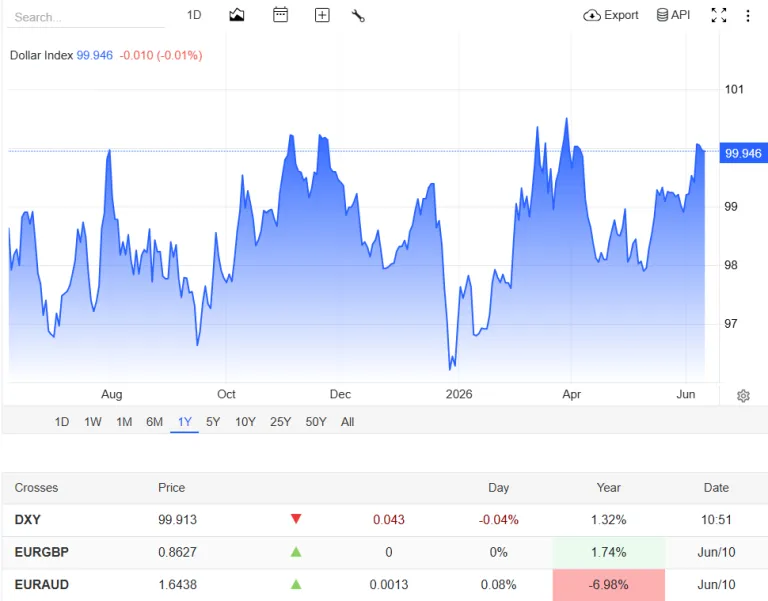Open the three-dot more options menu

click(747, 16)
